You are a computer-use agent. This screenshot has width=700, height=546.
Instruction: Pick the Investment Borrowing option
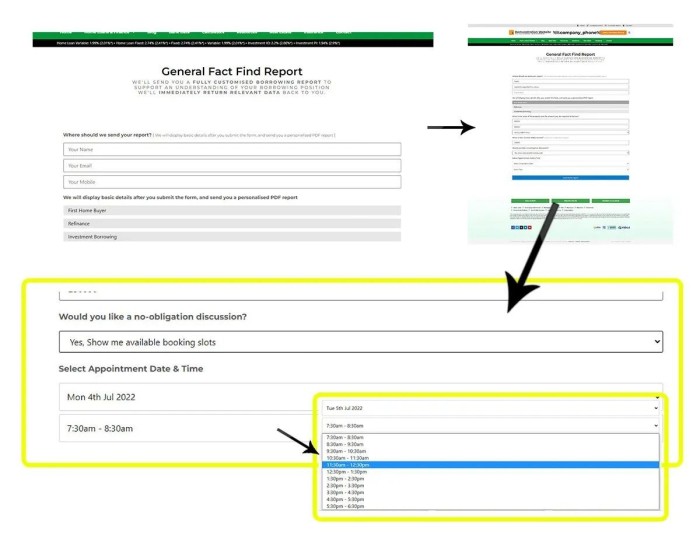(x=231, y=237)
